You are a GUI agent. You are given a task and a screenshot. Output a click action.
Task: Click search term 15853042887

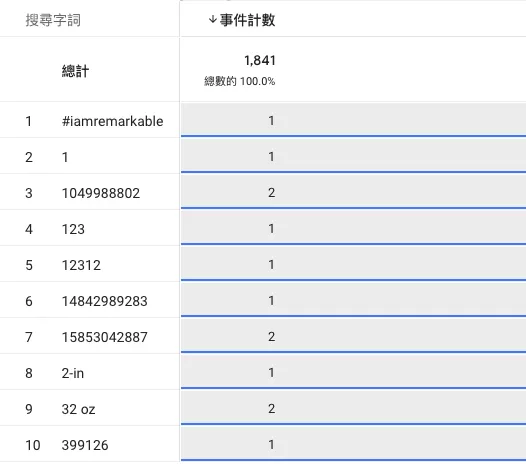[x=105, y=337]
